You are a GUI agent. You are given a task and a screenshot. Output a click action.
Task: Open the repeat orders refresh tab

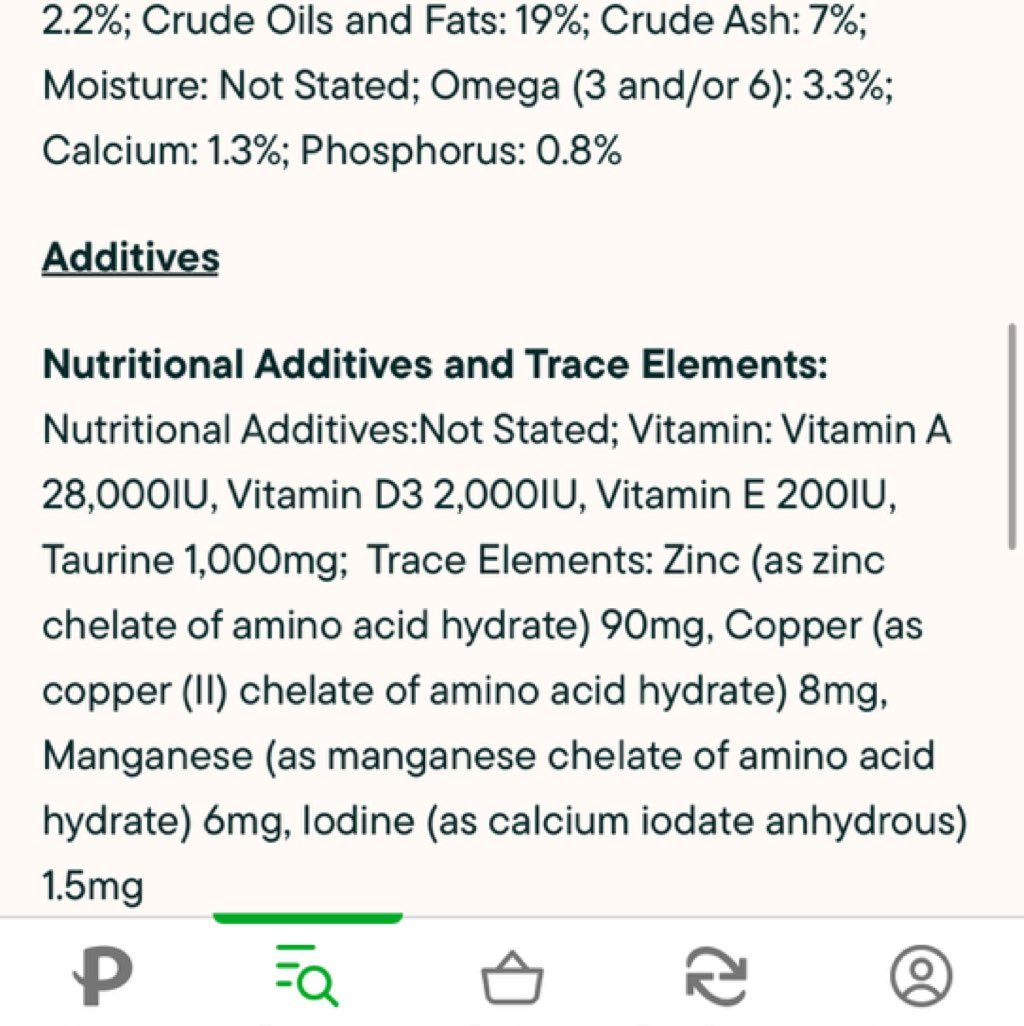[716, 978]
